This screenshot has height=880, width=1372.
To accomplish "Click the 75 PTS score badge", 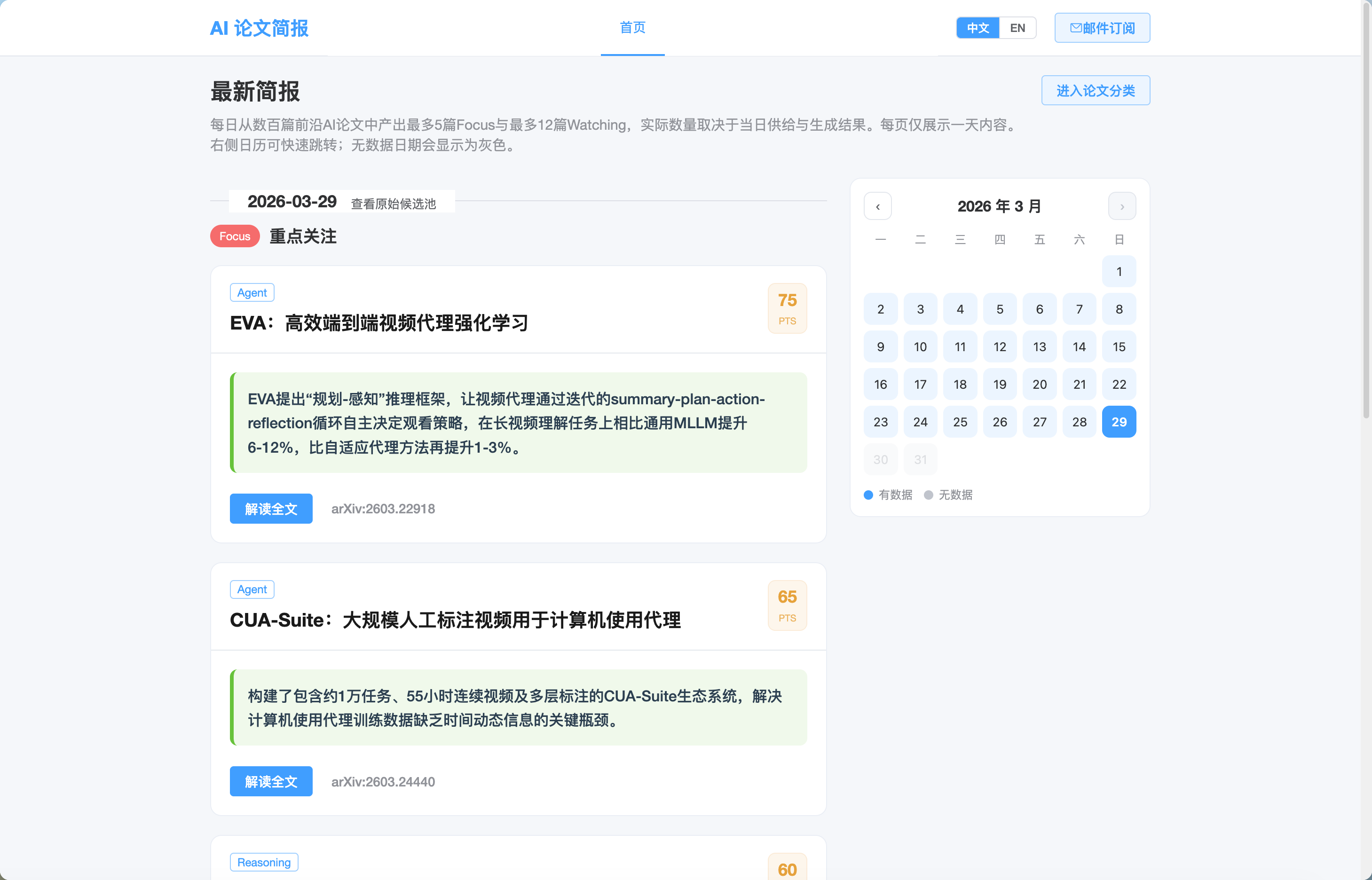I will click(787, 308).
